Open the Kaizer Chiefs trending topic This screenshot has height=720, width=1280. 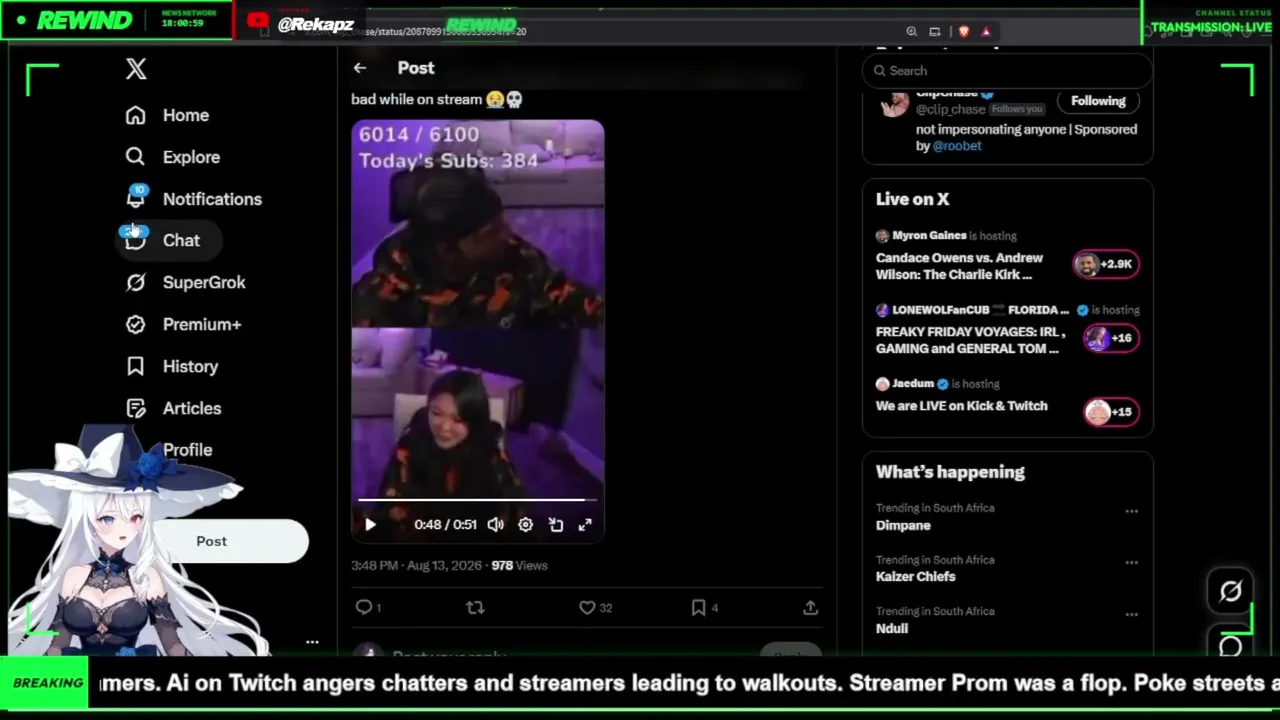[916, 576]
